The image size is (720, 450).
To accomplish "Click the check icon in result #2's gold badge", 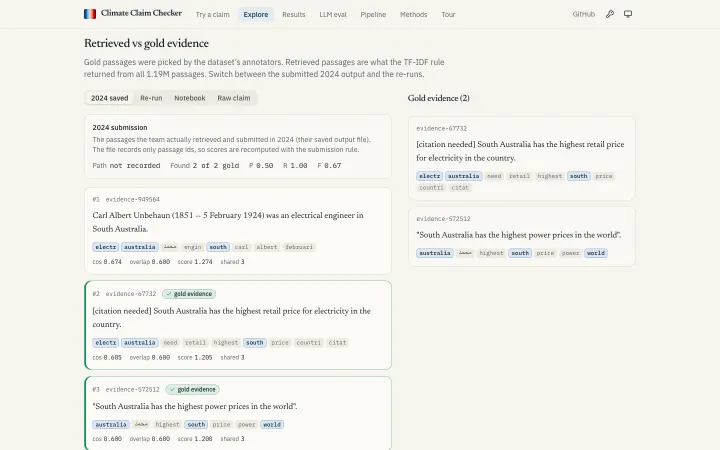I will 169,294.
